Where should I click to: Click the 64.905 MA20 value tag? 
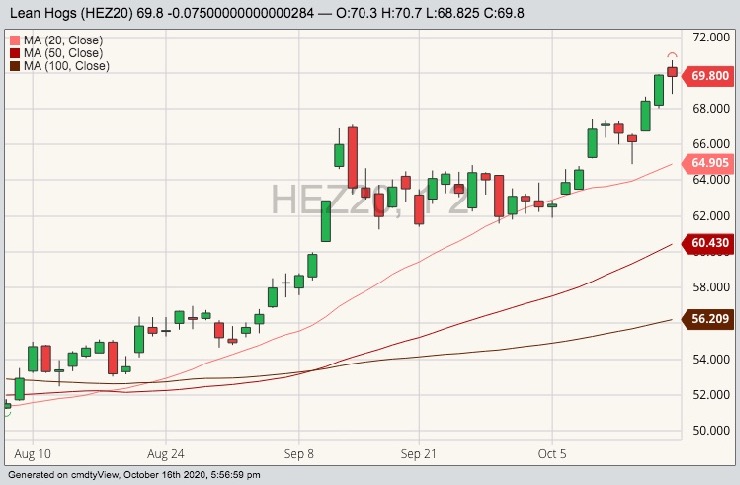[708, 163]
